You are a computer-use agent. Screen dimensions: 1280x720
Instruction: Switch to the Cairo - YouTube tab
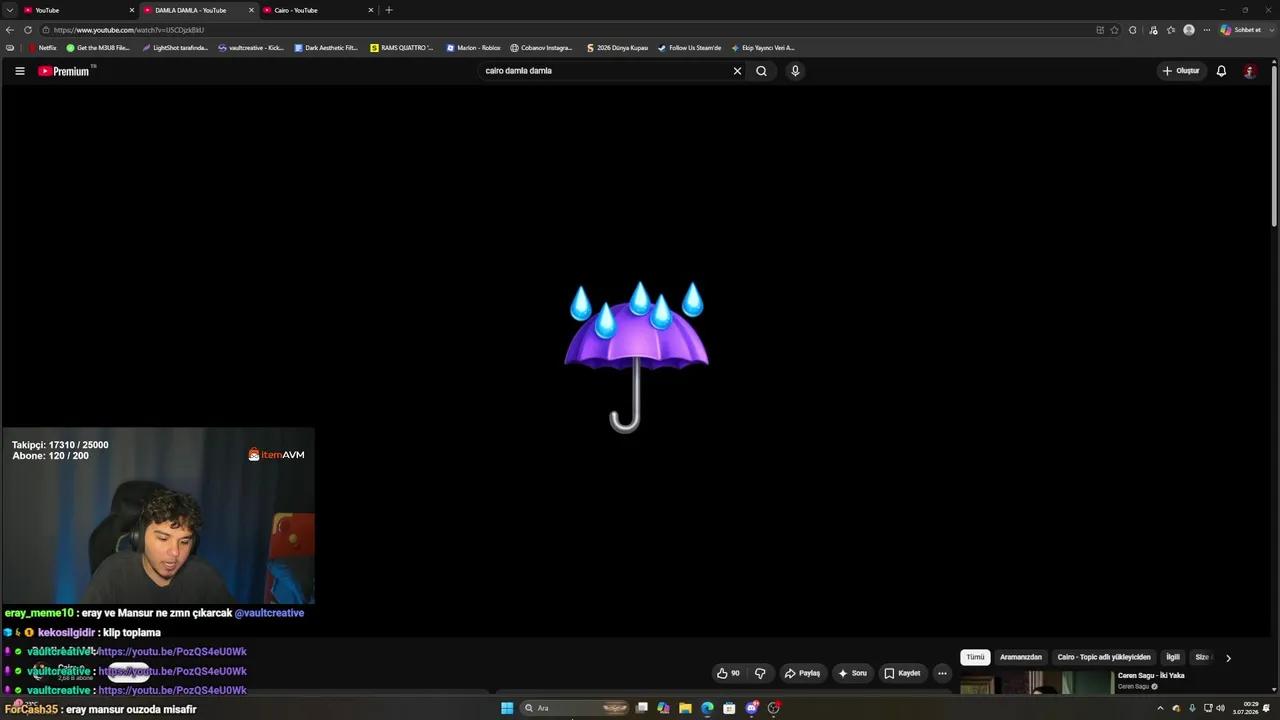316,10
